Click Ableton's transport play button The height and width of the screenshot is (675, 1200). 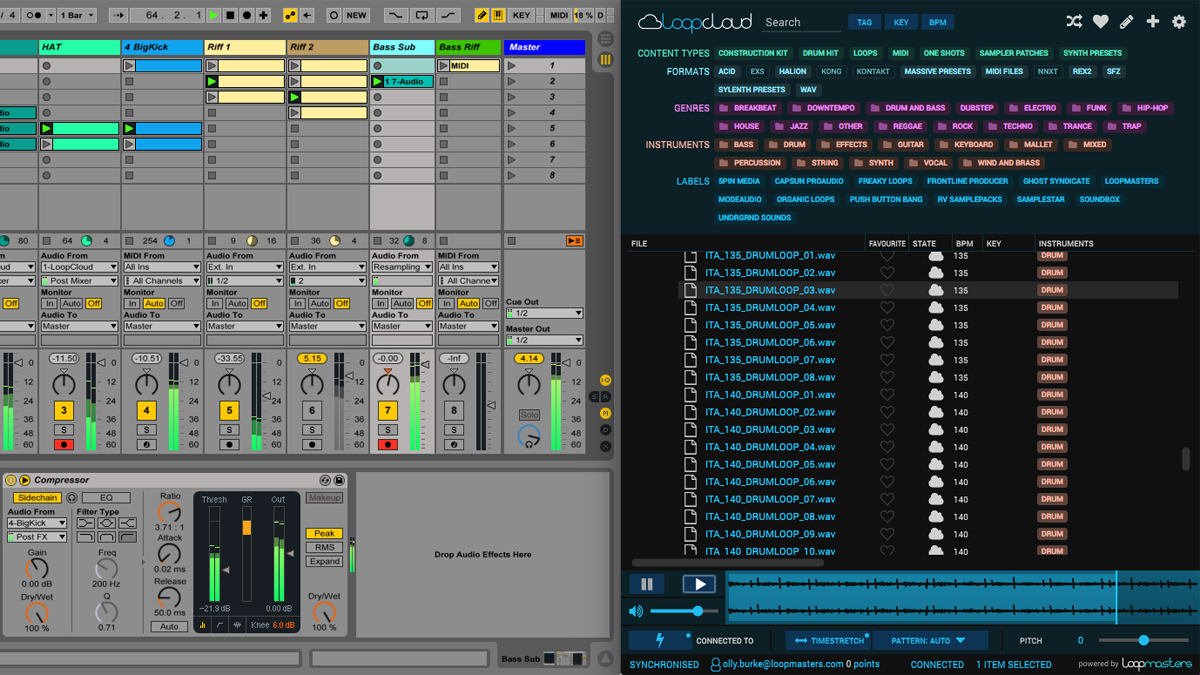coord(213,15)
